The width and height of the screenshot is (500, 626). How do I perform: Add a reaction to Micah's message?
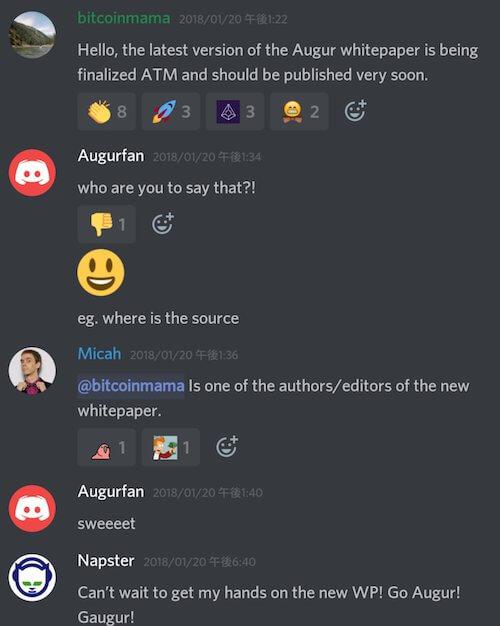click(227, 446)
